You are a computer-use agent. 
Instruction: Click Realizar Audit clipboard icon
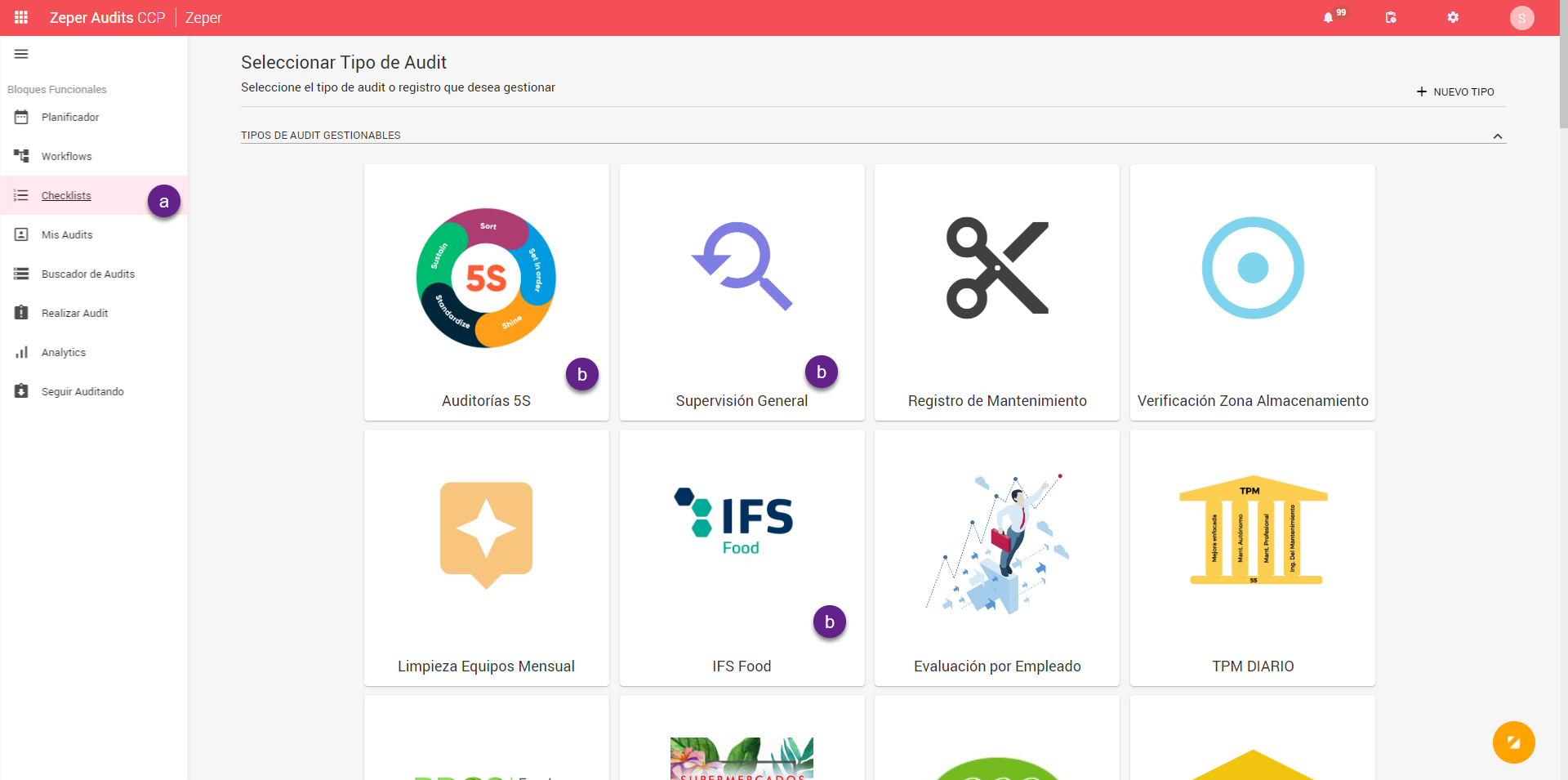pos(21,313)
